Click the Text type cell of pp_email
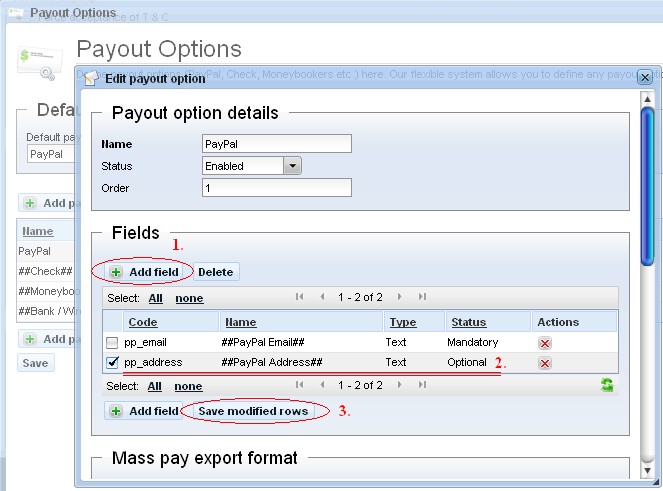The height and width of the screenshot is (491, 663). [x=396, y=342]
